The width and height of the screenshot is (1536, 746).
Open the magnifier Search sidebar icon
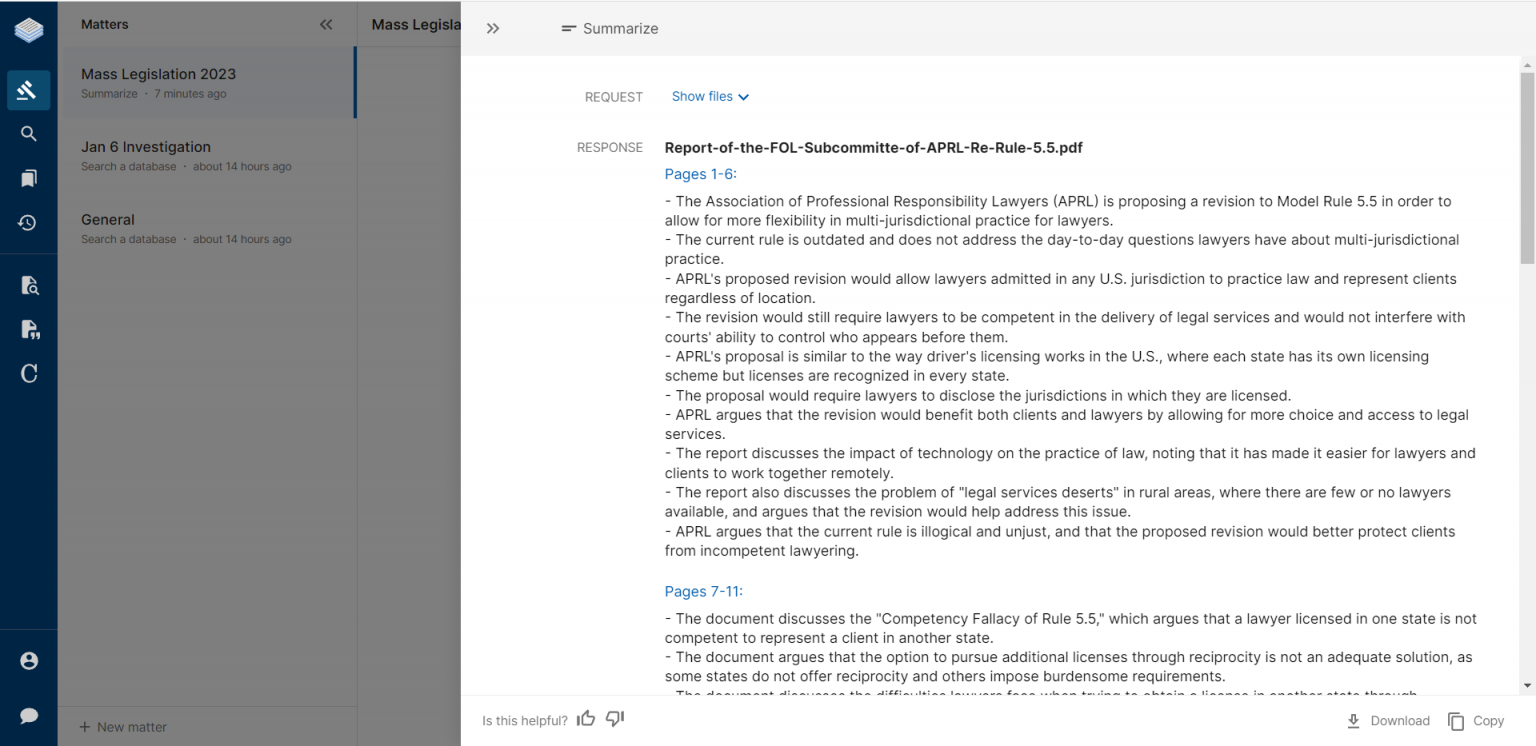[x=29, y=134]
